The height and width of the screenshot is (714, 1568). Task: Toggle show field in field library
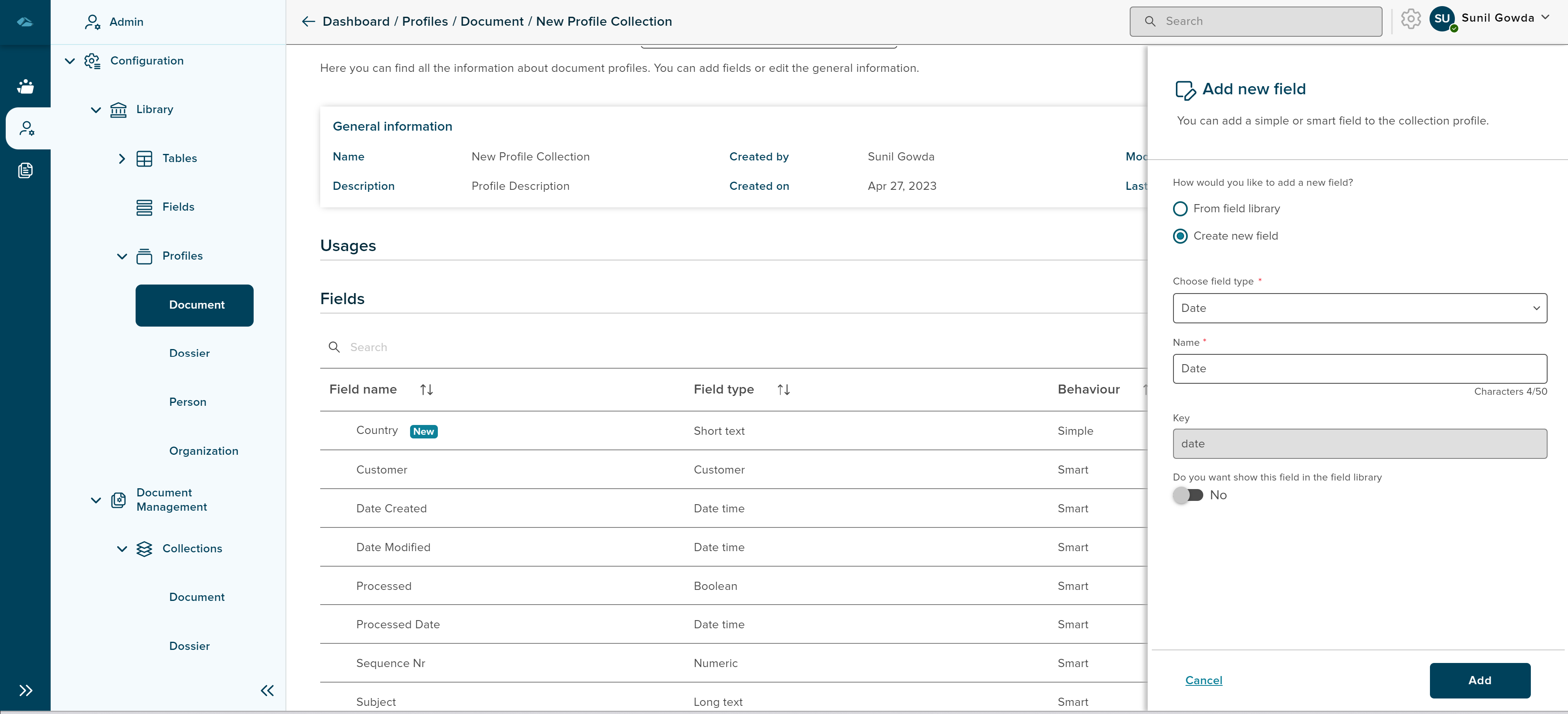pyautogui.click(x=1188, y=495)
